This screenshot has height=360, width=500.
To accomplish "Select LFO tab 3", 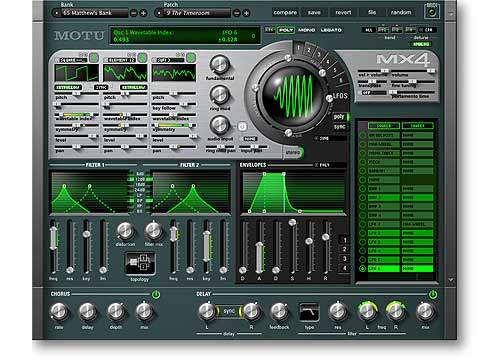I will pyautogui.click(x=319, y=55).
